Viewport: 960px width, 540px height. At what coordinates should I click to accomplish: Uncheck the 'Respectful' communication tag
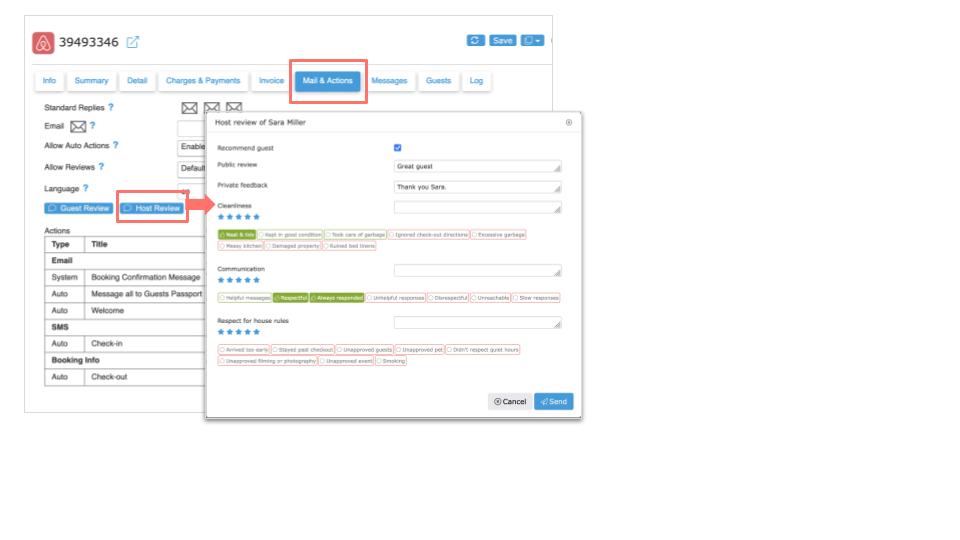pyautogui.click(x=291, y=298)
